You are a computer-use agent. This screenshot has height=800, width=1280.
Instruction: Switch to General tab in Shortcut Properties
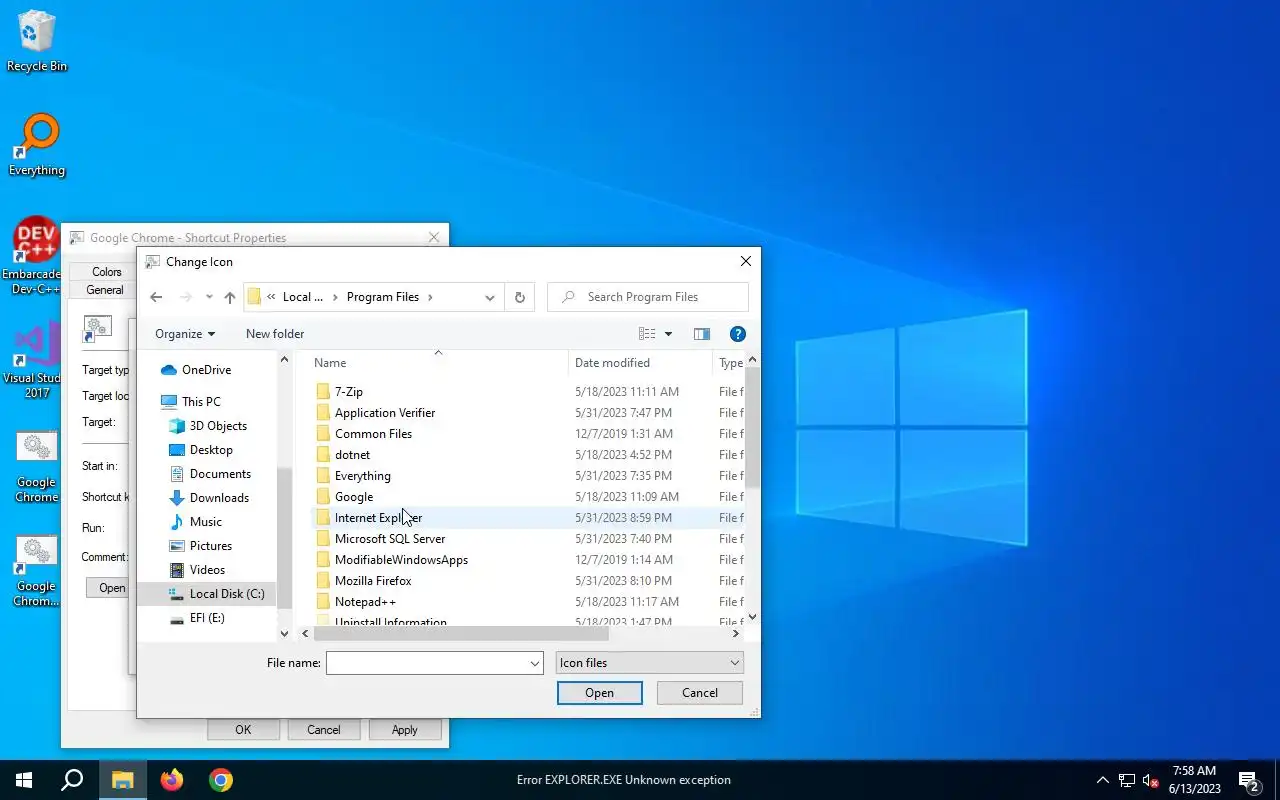click(105, 290)
